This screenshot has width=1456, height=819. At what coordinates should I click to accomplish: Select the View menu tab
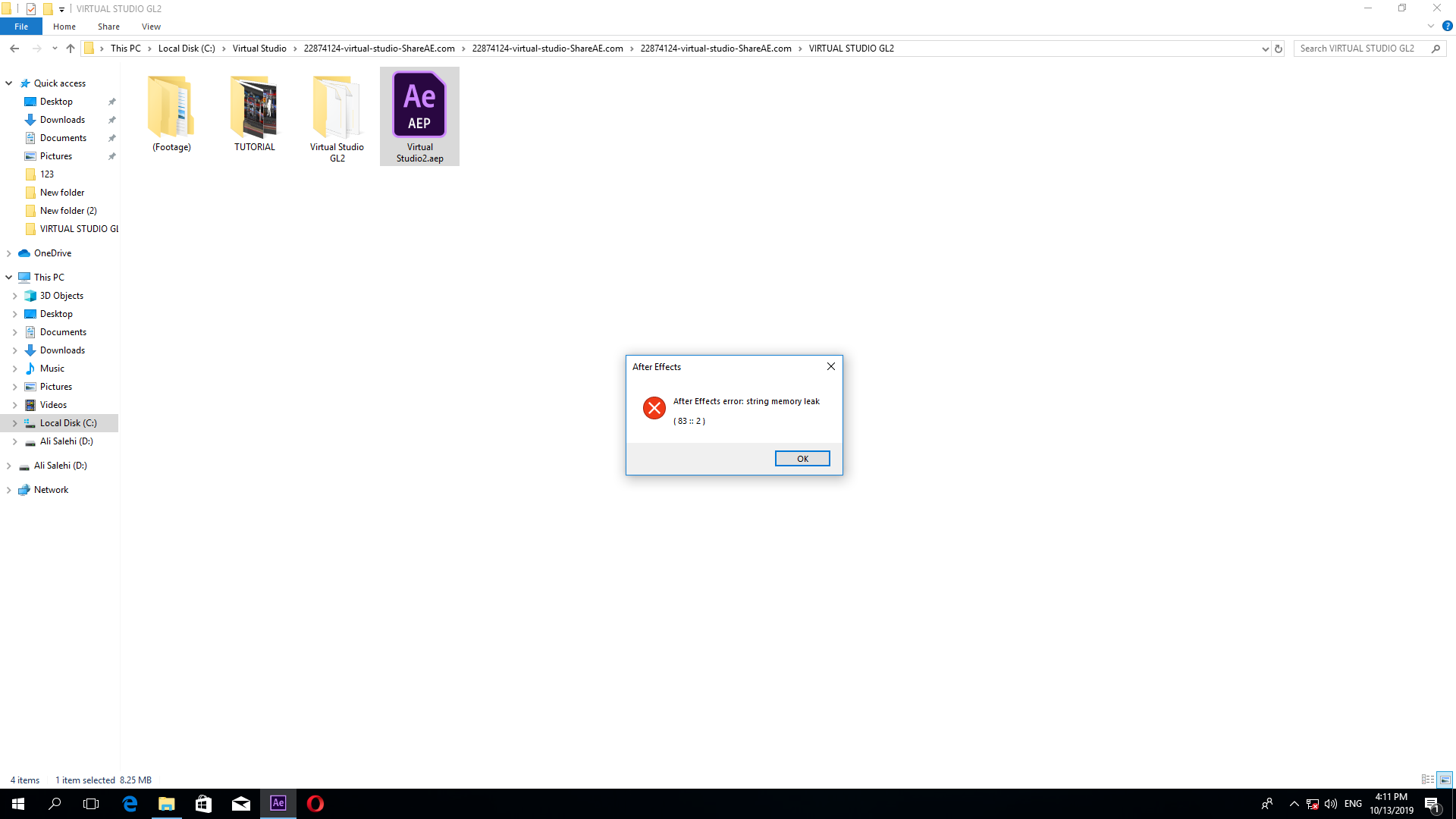pyautogui.click(x=151, y=26)
